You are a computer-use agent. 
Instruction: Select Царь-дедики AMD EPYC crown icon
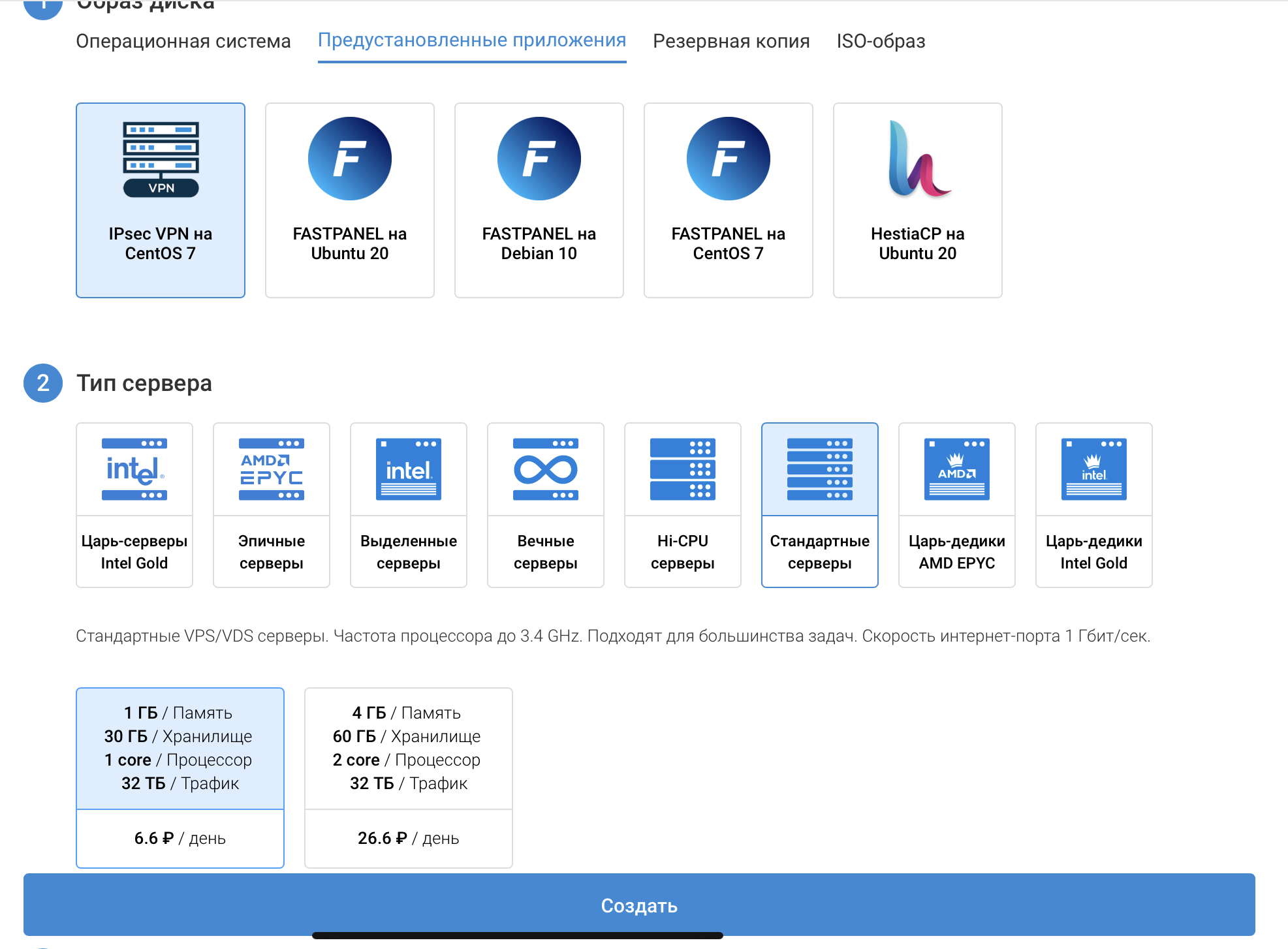click(x=957, y=469)
